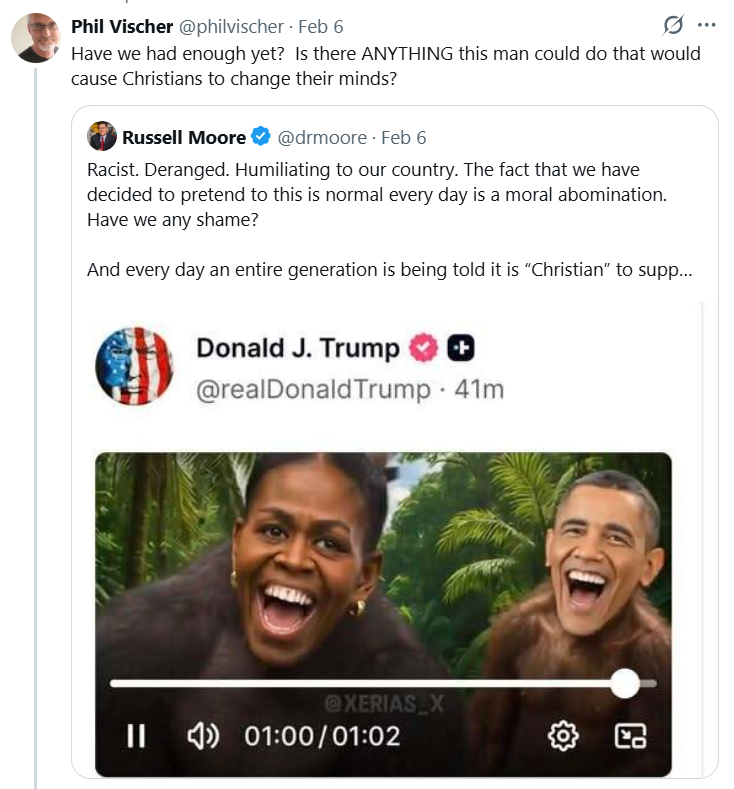Click the circle-slash icon beside the ellipsis
The image size is (734, 789).
(674, 25)
